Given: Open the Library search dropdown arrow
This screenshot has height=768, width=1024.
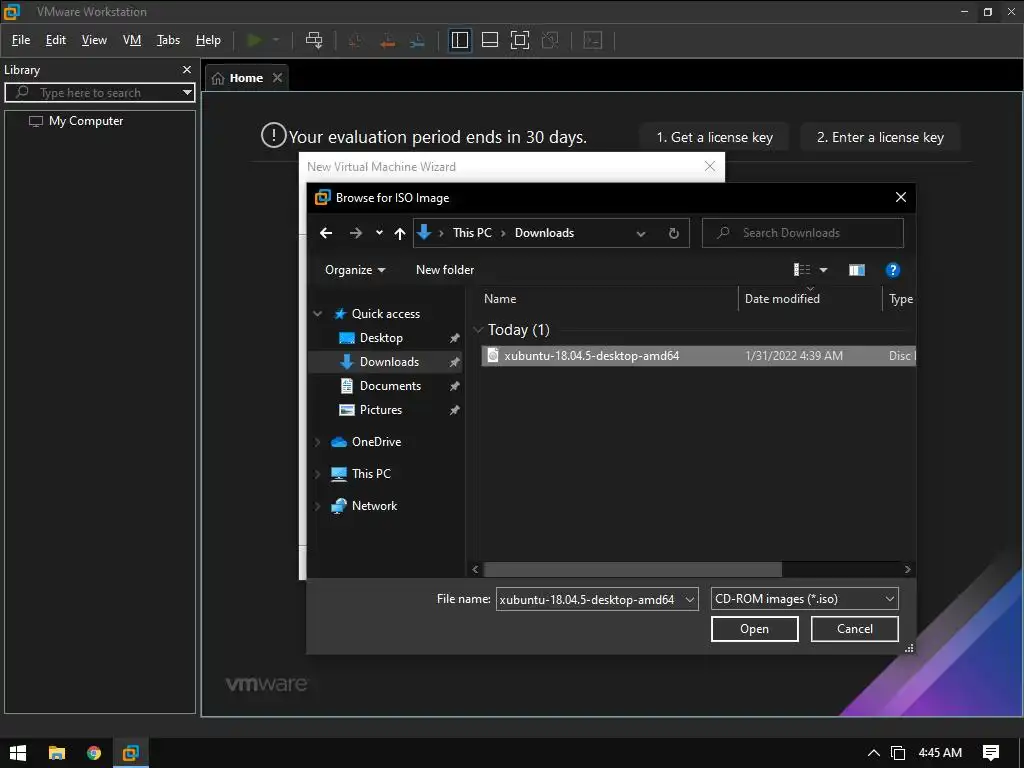Looking at the screenshot, I should click(x=187, y=93).
